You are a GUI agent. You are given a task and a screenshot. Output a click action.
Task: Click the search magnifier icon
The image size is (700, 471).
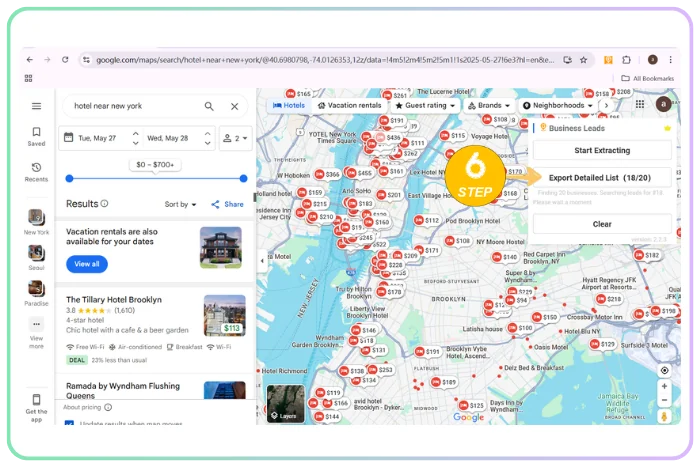coord(209,106)
